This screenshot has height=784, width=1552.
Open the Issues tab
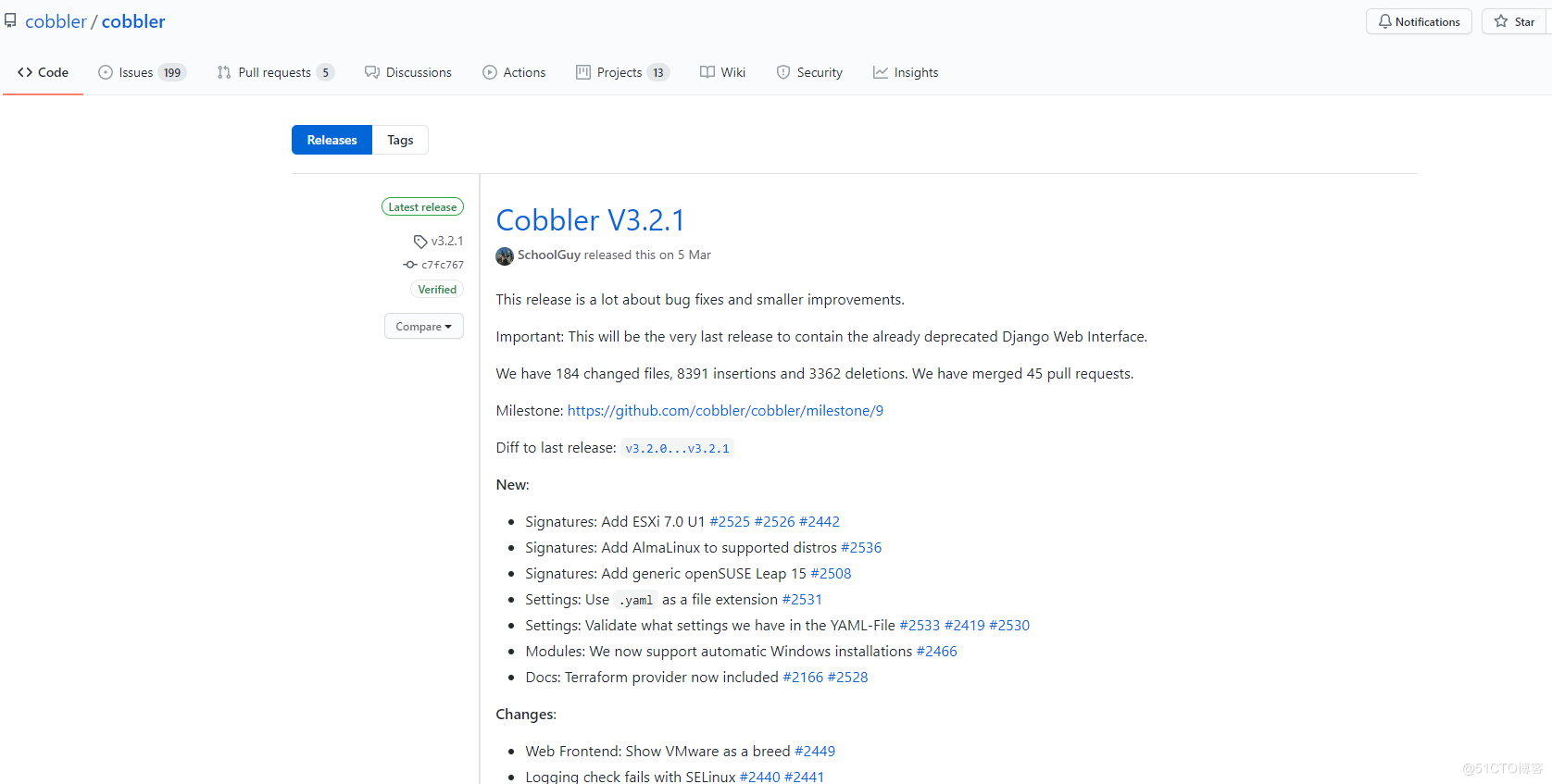tap(143, 72)
